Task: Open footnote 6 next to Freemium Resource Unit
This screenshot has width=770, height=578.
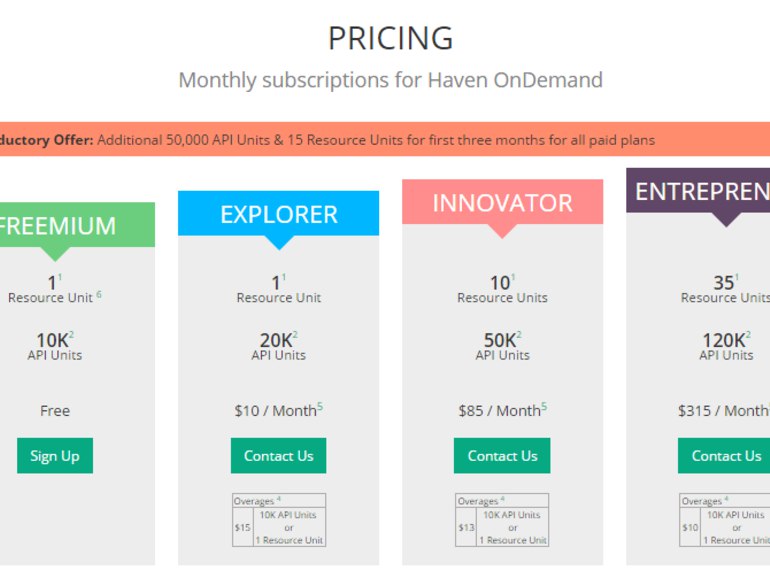Action: (x=99, y=294)
